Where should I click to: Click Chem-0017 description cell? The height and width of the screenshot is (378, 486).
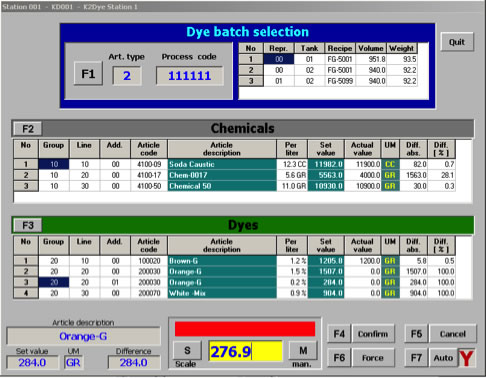(x=222, y=175)
